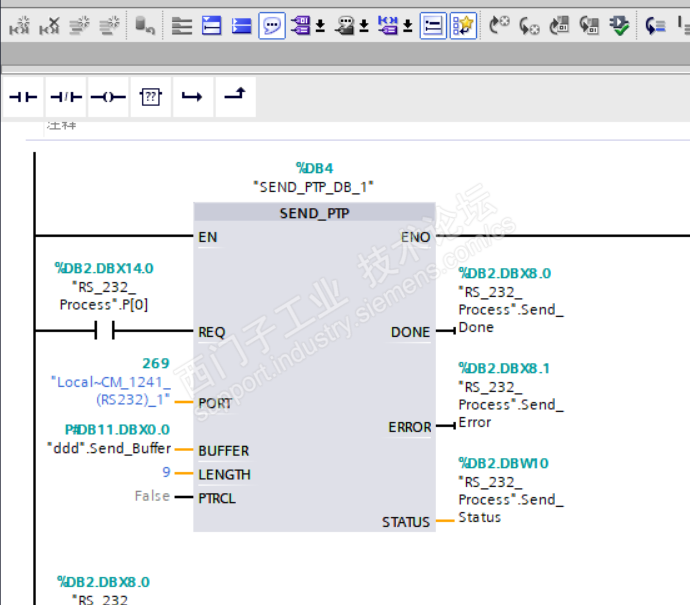
Task: Click the Update inconsistent block calls icon
Action: (x=559, y=26)
